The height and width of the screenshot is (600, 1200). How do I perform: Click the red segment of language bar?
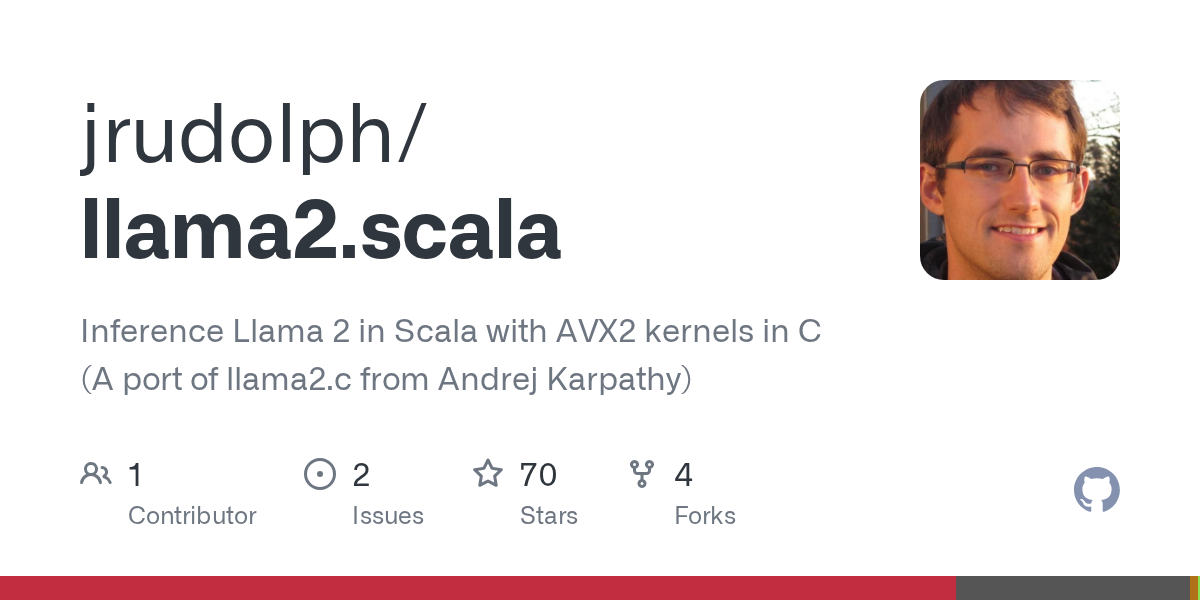tap(478, 588)
